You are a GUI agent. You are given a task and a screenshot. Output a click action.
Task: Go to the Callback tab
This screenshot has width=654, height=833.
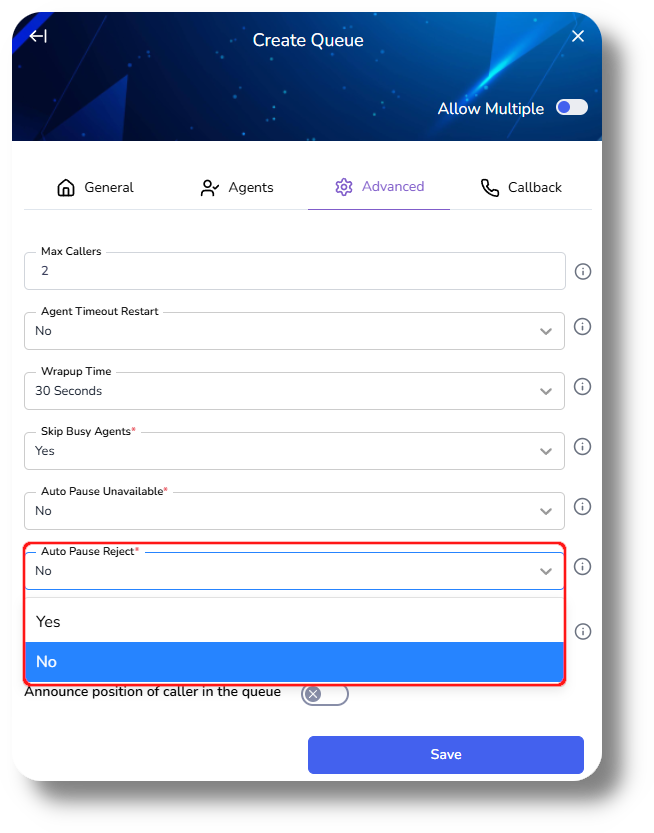pyautogui.click(x=521, y=187)
